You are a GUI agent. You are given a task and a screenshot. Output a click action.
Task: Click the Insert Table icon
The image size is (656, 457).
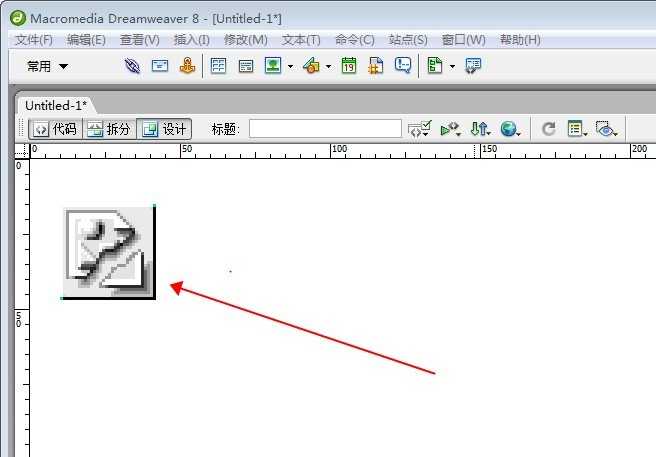click(218, 66)
